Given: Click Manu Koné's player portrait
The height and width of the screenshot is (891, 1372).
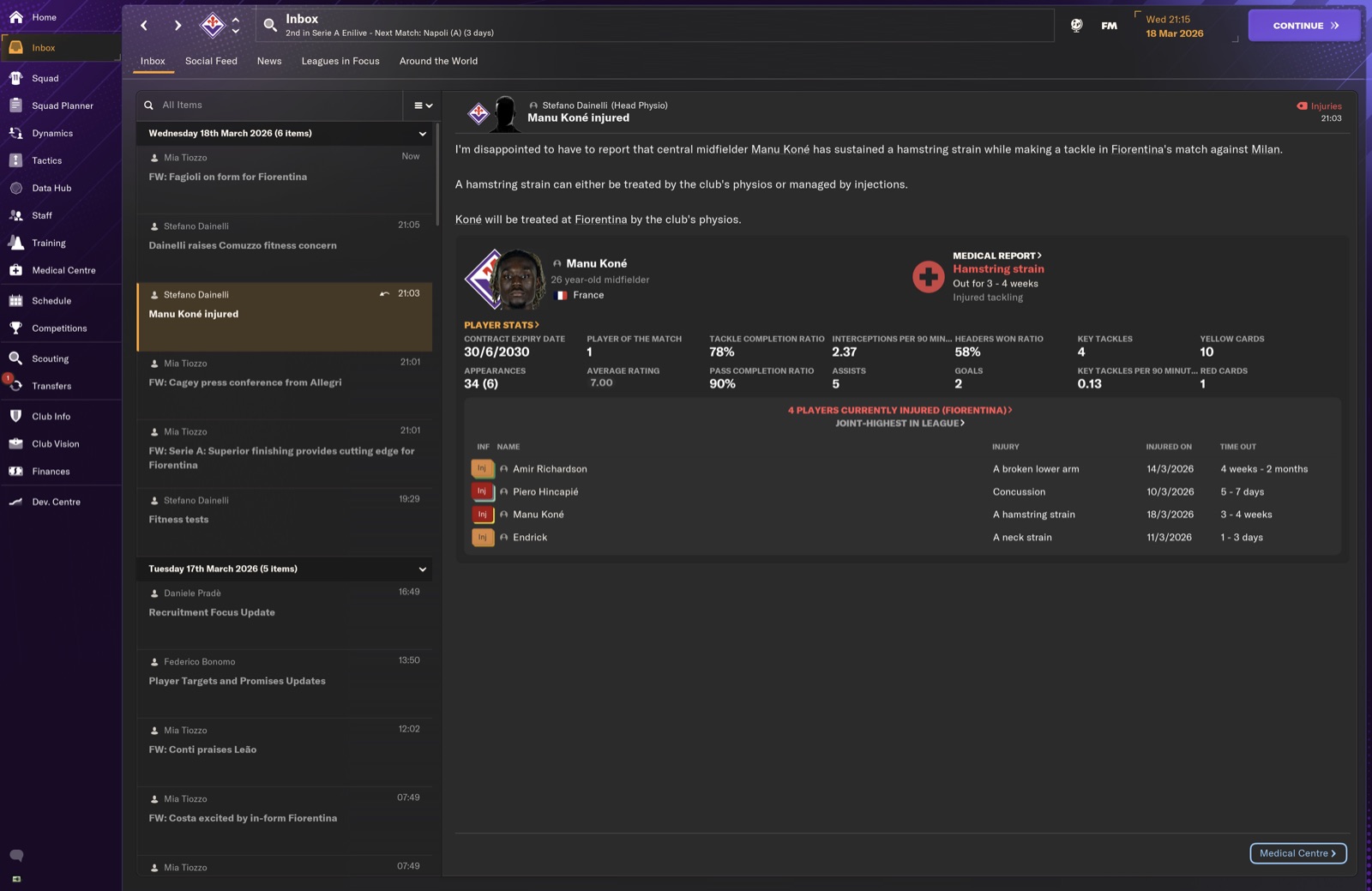Looking at the screenshot, I should coord(518,279).
